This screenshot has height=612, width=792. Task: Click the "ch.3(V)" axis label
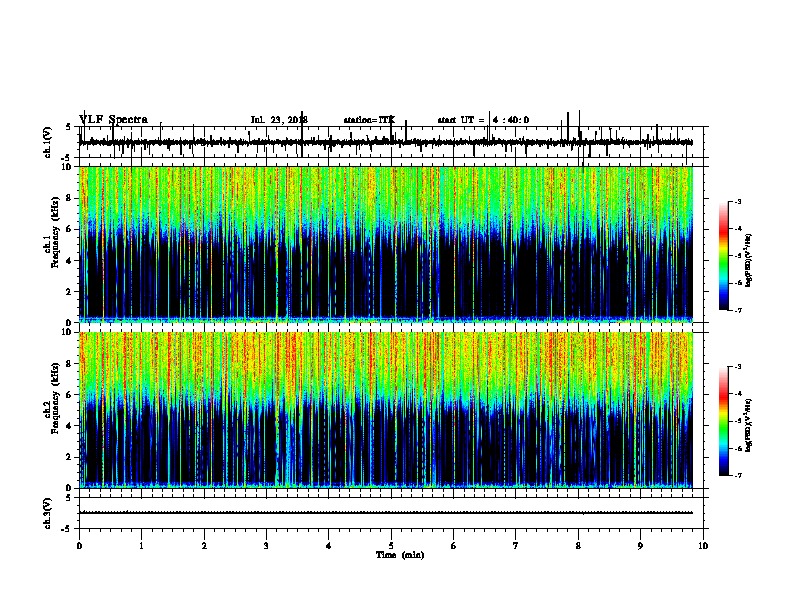click(48, 513)
